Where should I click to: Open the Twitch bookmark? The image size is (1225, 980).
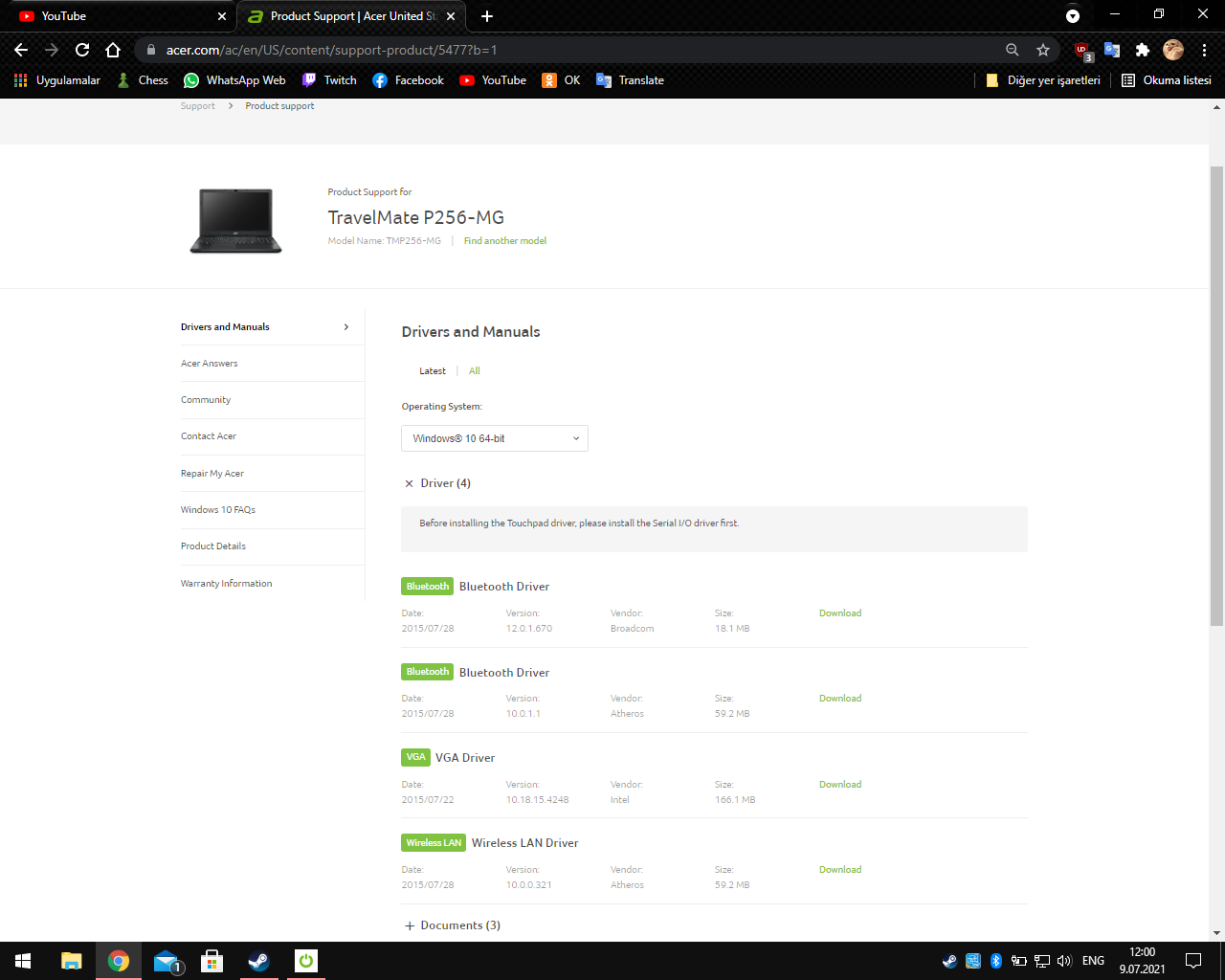tap(329, 80)
